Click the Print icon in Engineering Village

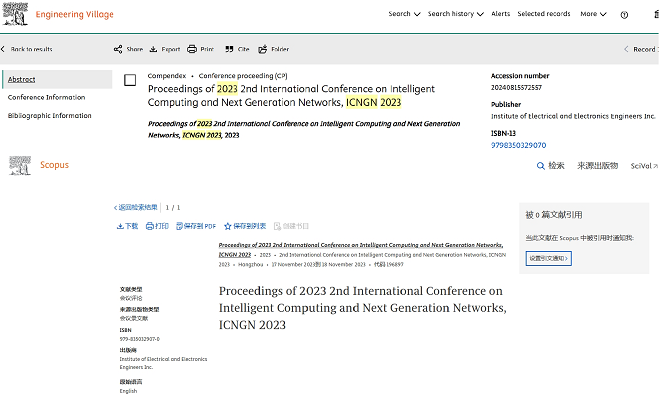pos(192,49)
